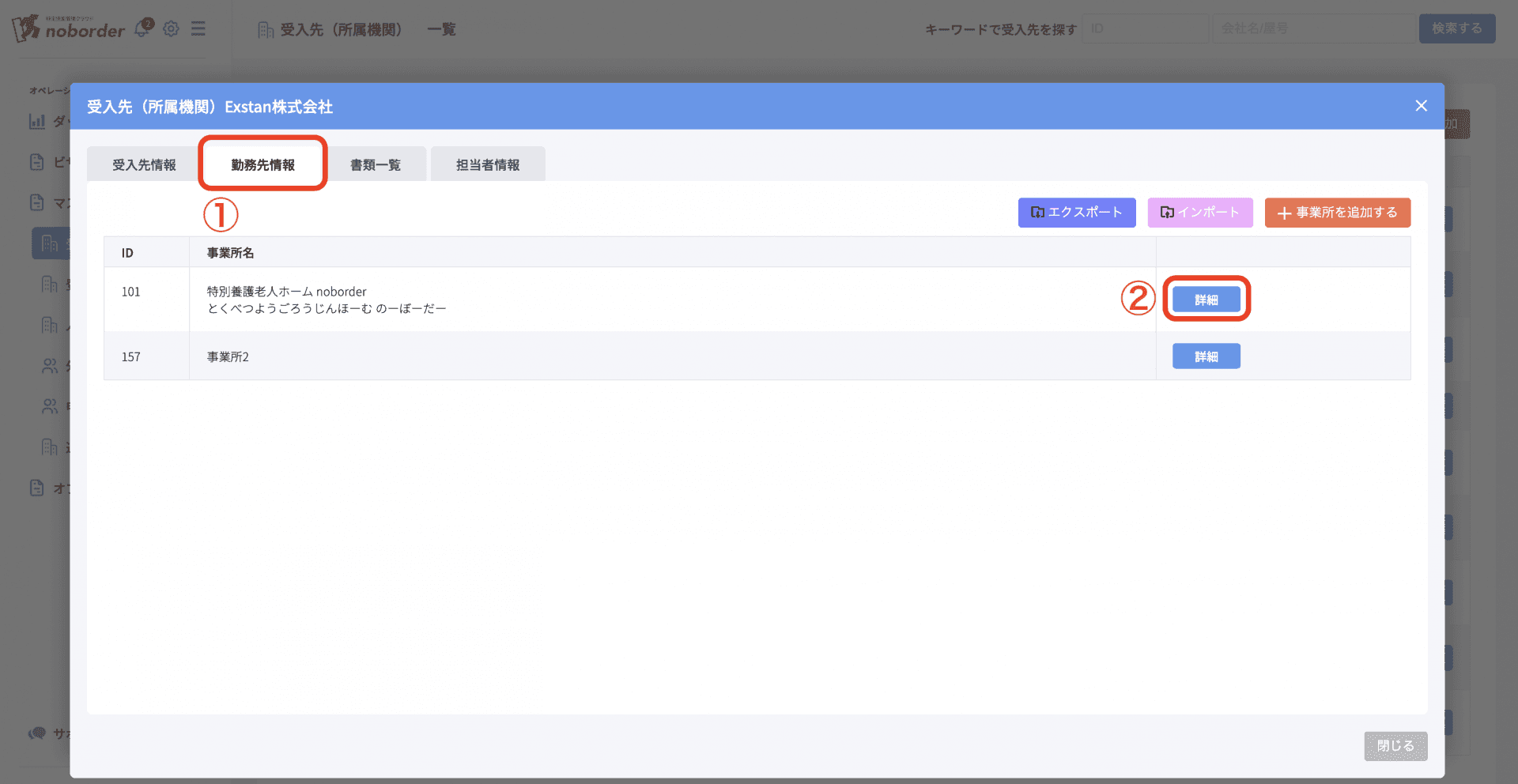Close the Exstan株式会社 dialog with X

[x=1421, y=106]
